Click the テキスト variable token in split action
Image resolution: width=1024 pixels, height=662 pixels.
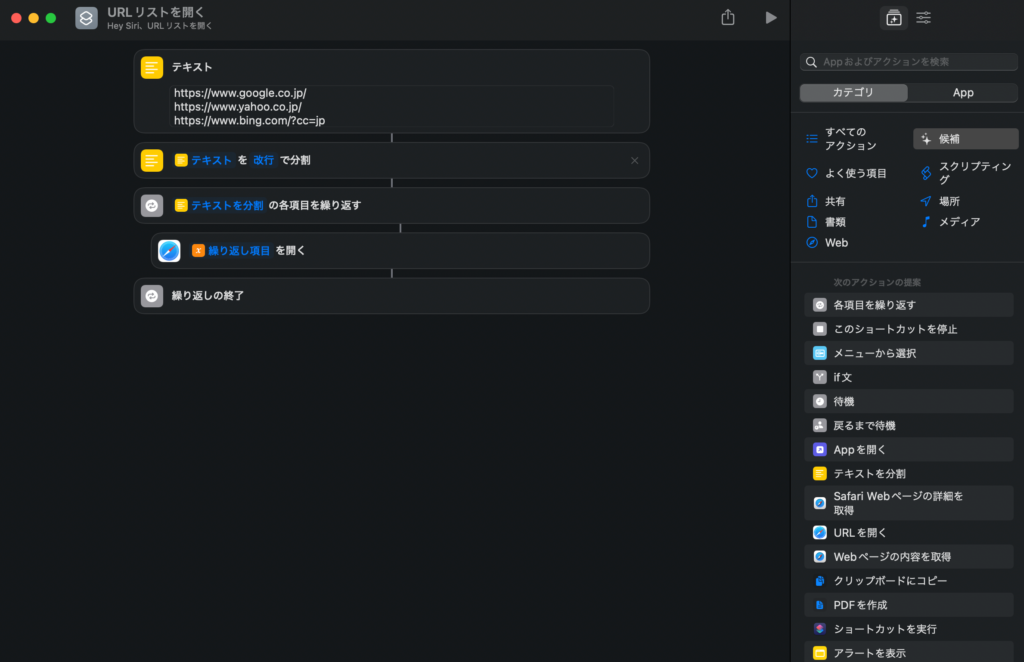click(x=211, y=160)
